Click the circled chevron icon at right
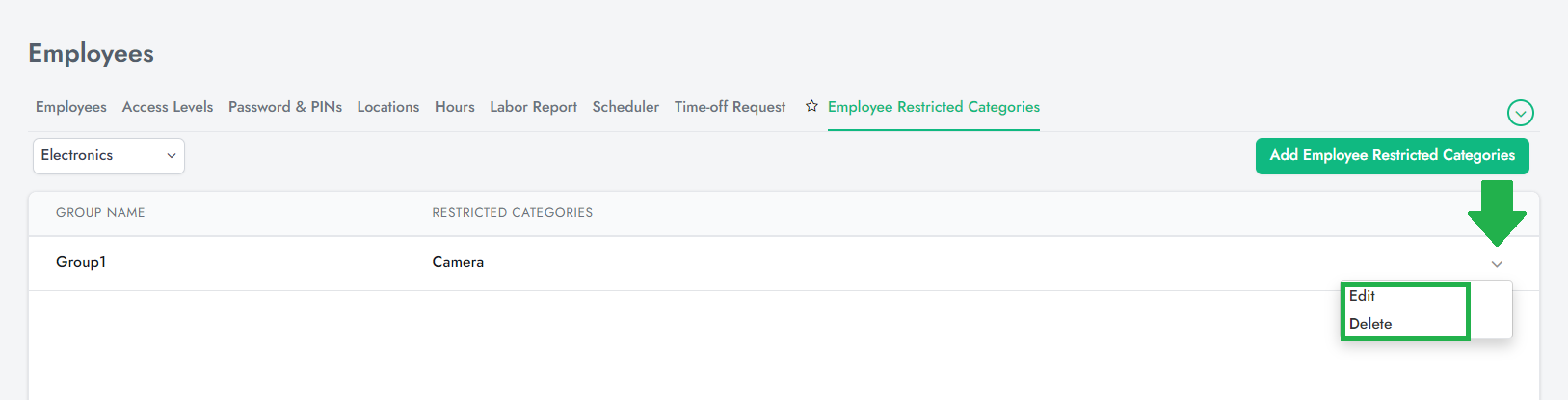This screenshot has width=1568, height=400. 1520,113
